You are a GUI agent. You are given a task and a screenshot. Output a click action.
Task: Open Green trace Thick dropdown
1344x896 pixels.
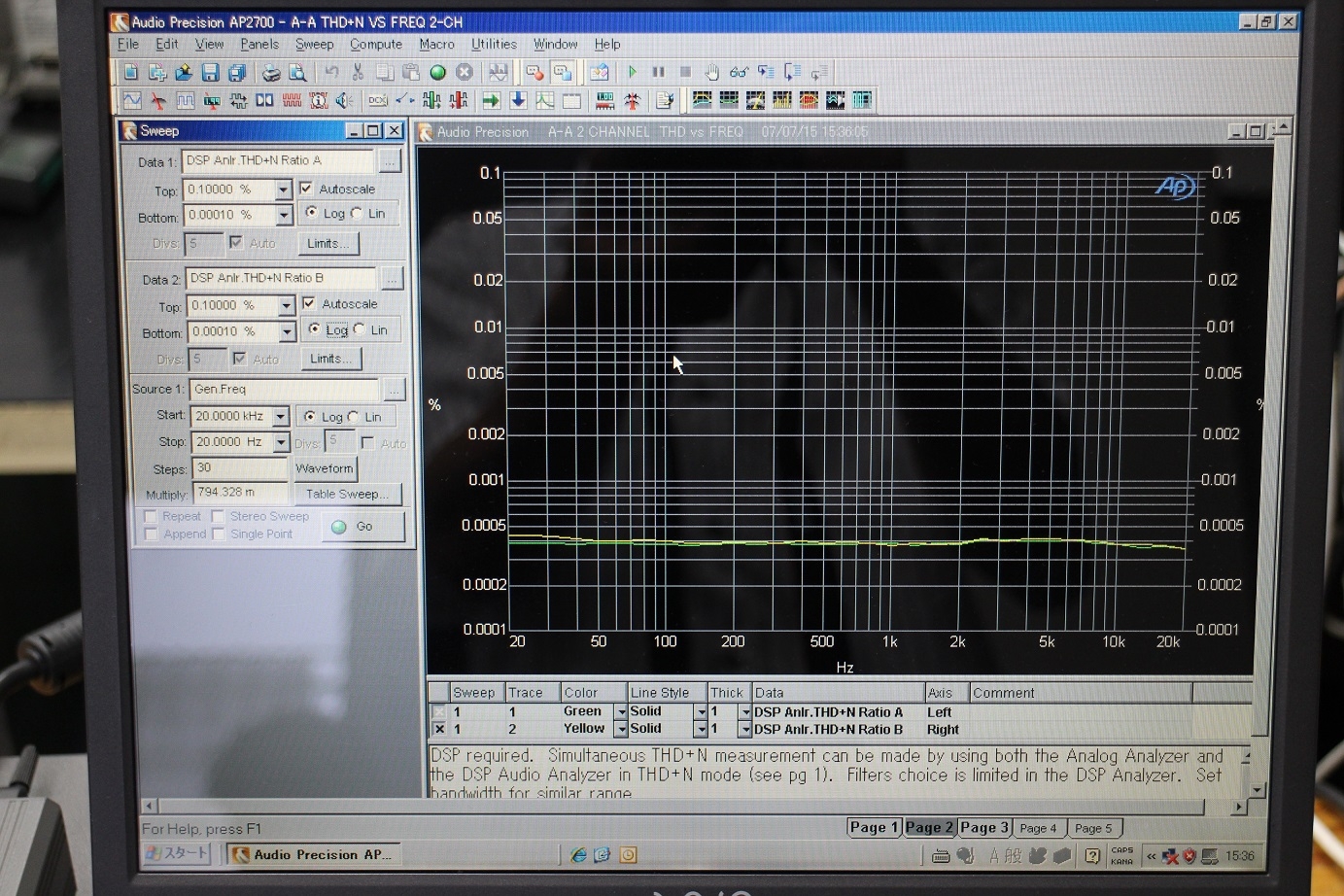click(x=745, y=711)
